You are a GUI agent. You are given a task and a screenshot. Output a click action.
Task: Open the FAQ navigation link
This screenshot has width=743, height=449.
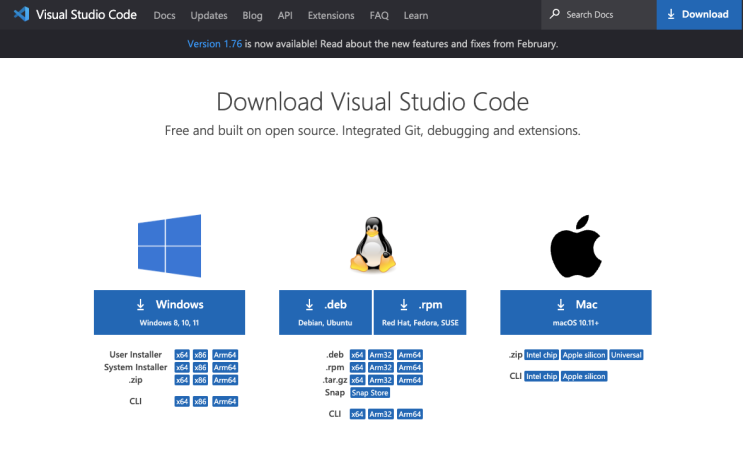click(x=379, y=15)
